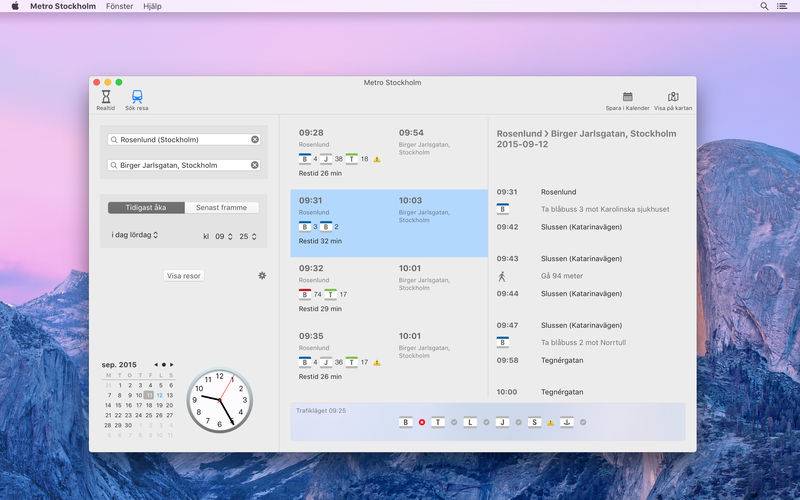
Task: Pick date 30 in September calendar
Action: click(128, 425)
